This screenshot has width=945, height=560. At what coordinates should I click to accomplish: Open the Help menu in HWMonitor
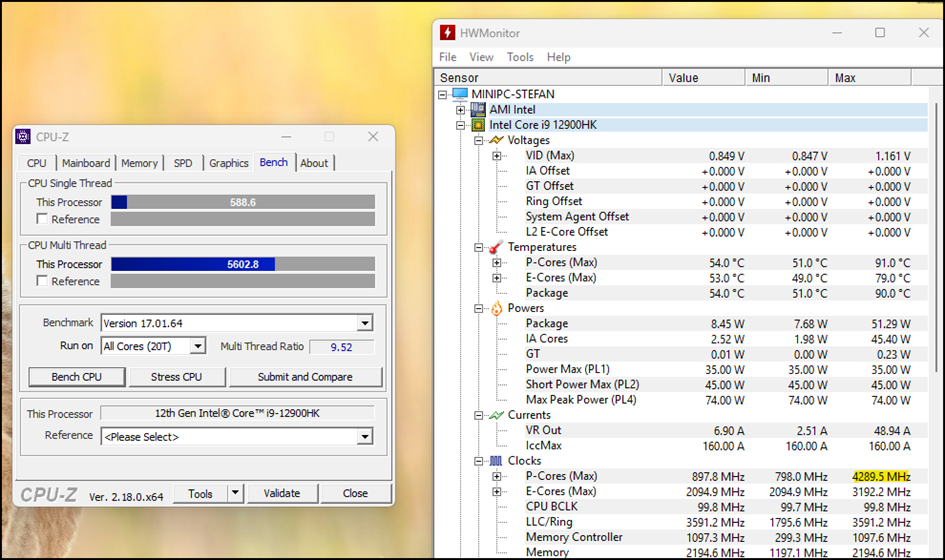pos(559,57)
